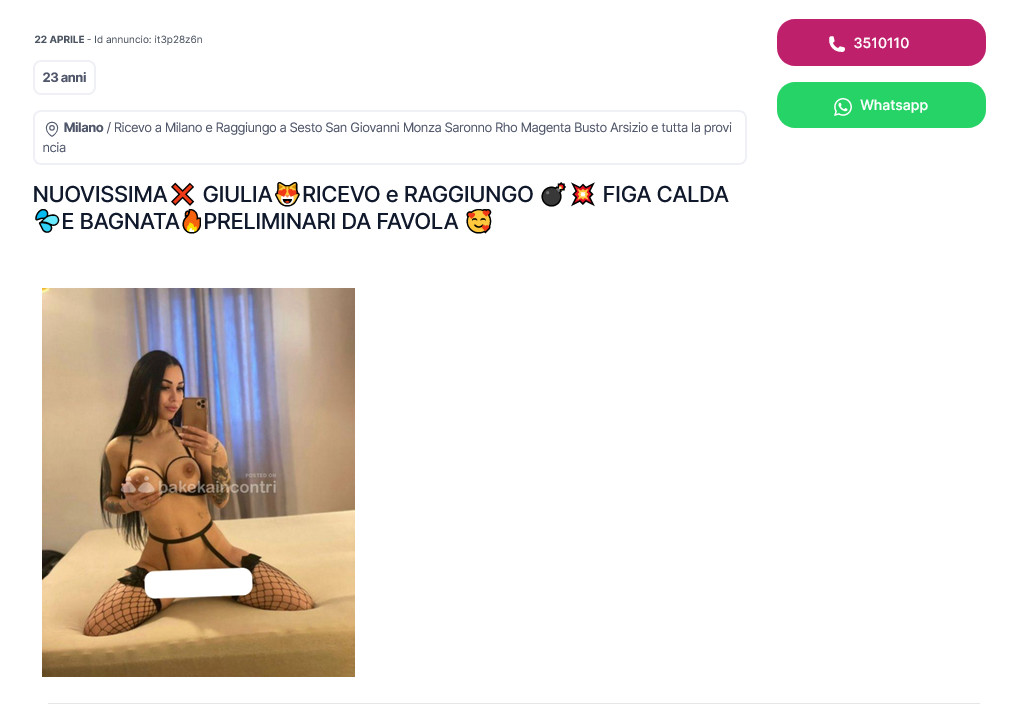Click the Whatsapp logo icon
The width and height of the screenshot is (1023, 718).
[842, 106]
